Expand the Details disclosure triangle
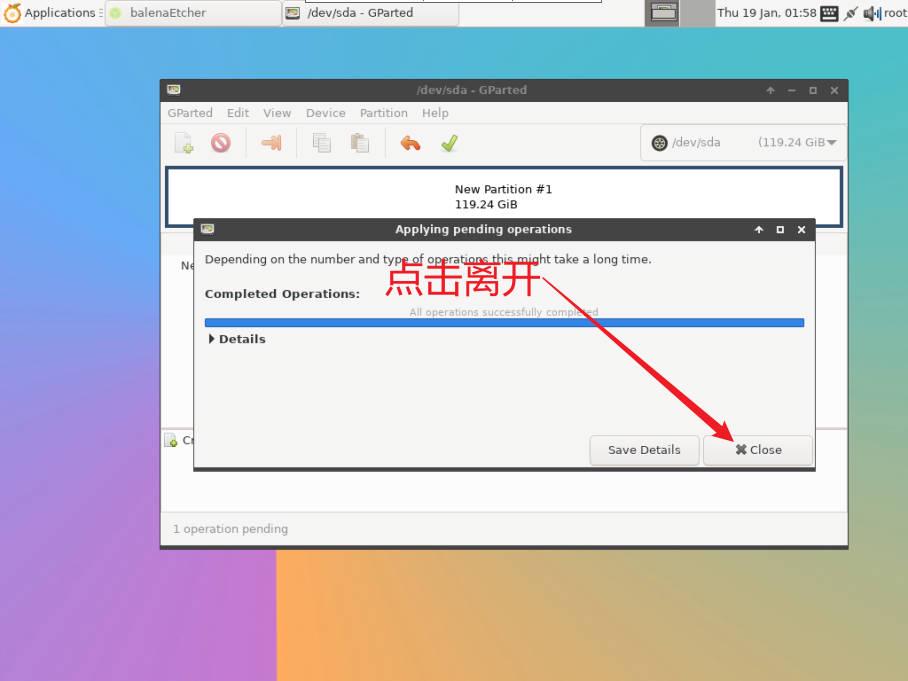 tap(211, 339)
